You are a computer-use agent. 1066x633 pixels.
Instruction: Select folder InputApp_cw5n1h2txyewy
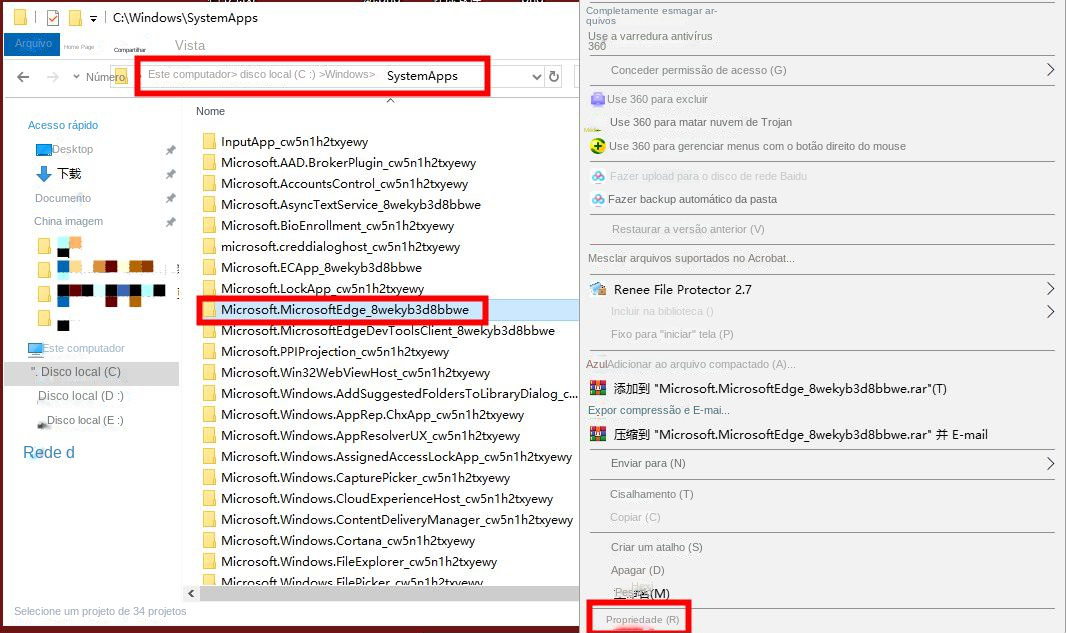point(294,141)
